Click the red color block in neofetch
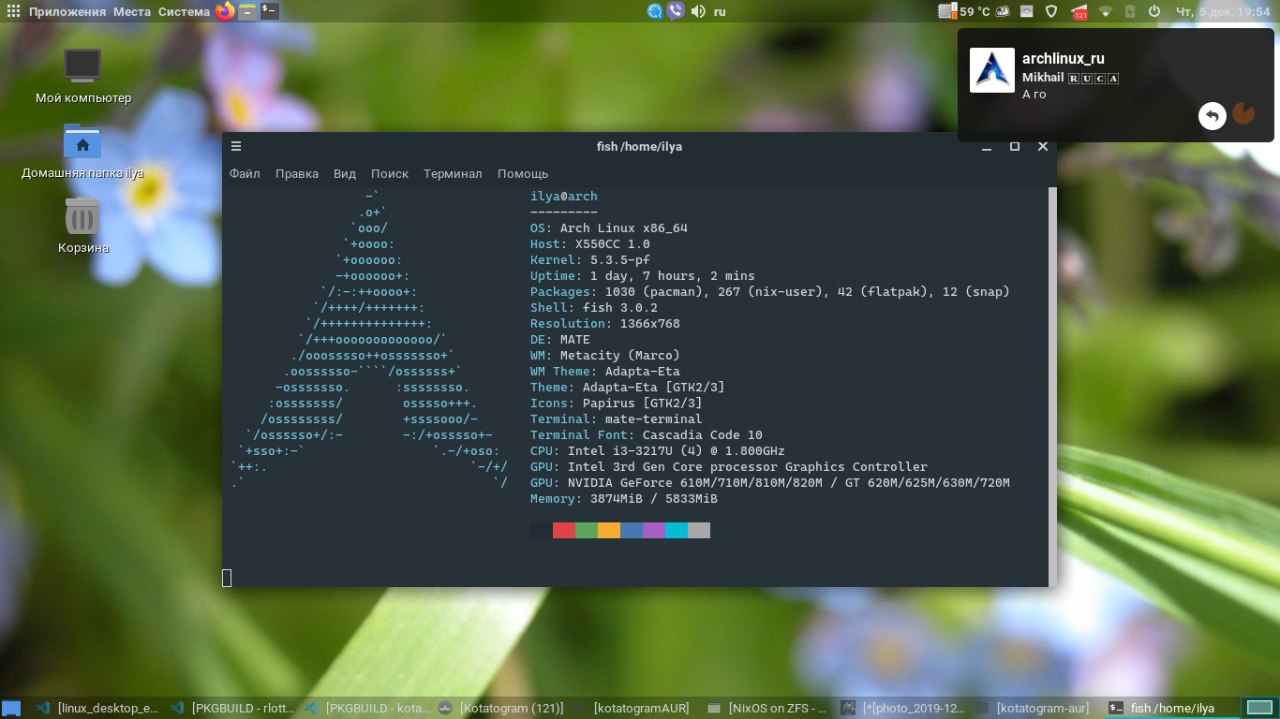1280x719 pixels. coord(564,530)
